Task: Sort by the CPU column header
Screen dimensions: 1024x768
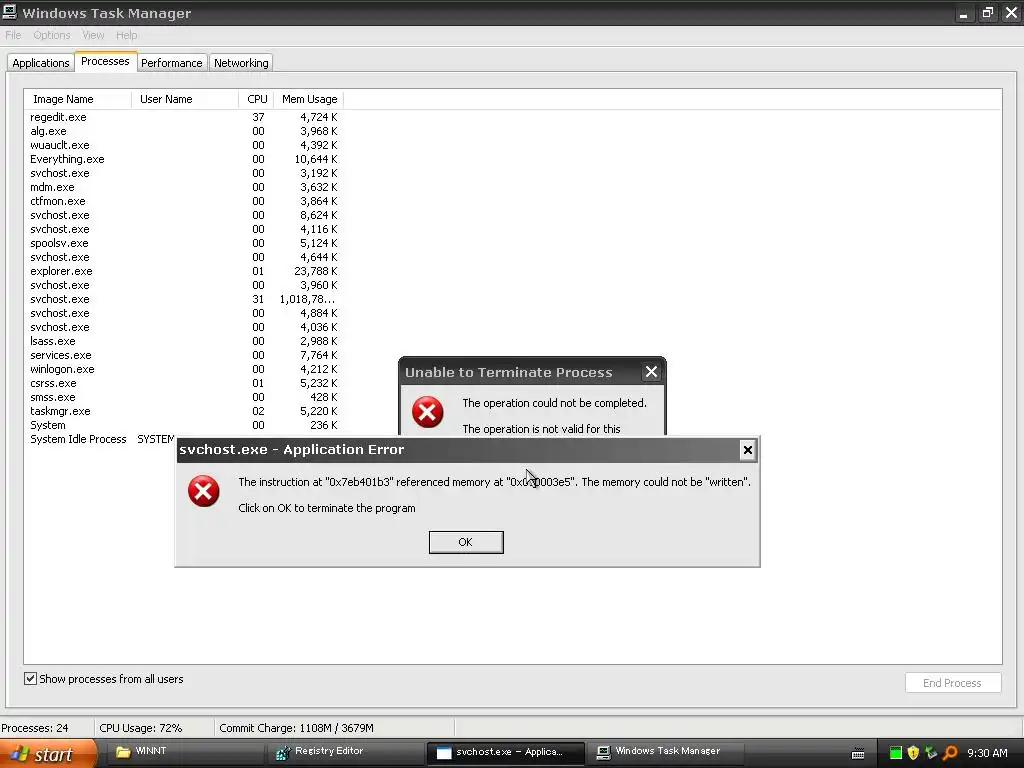Action: 257,99
